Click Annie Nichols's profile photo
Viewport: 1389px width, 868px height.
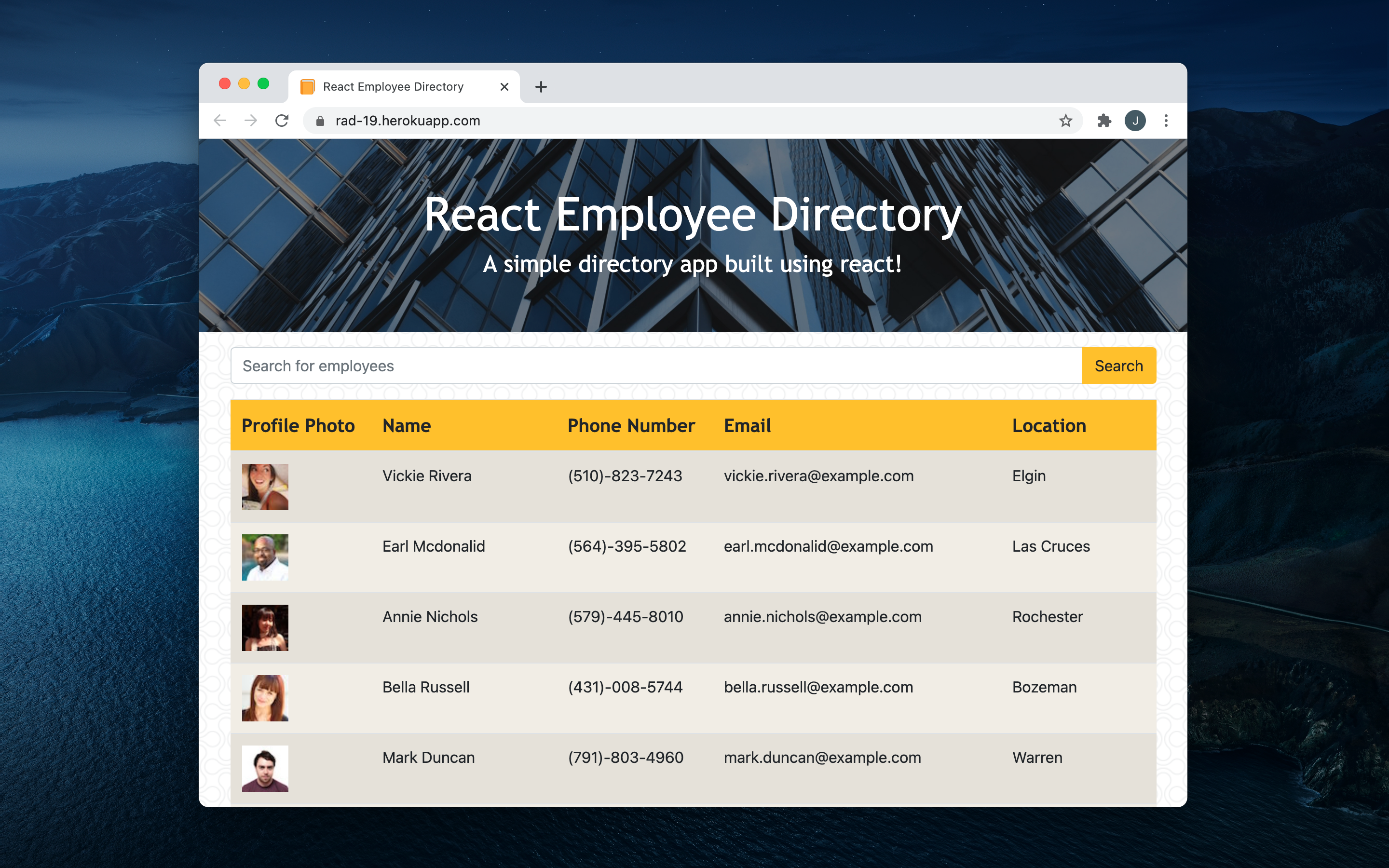[x=265, y=627]
